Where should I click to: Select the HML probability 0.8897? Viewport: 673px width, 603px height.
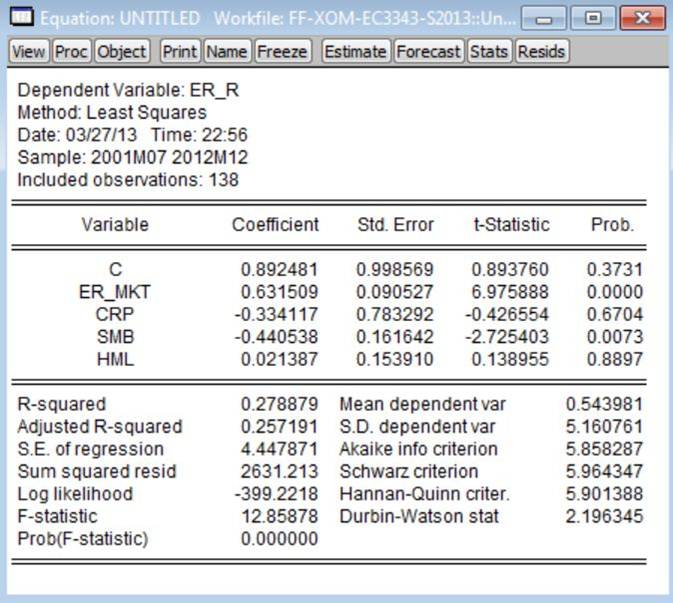pyautogui.click(x=615, y=359)
